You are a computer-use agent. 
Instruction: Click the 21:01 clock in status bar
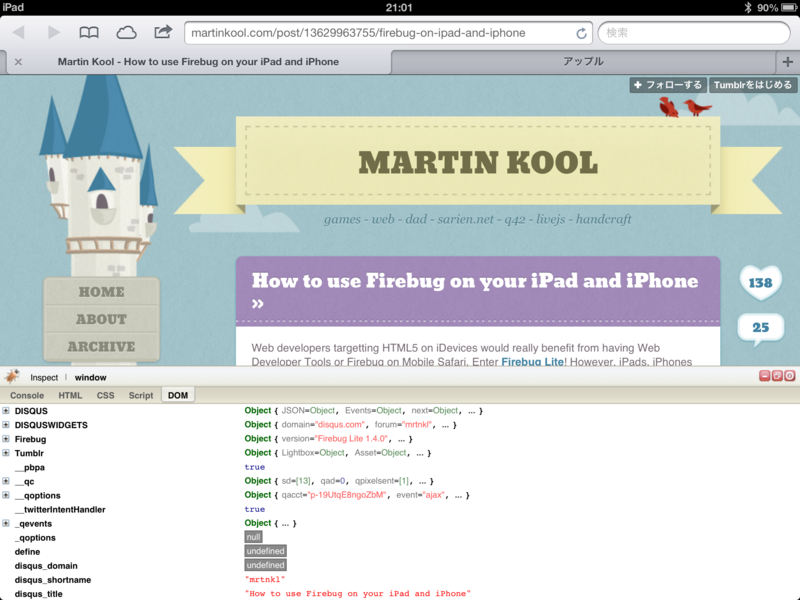coord(399,7)
